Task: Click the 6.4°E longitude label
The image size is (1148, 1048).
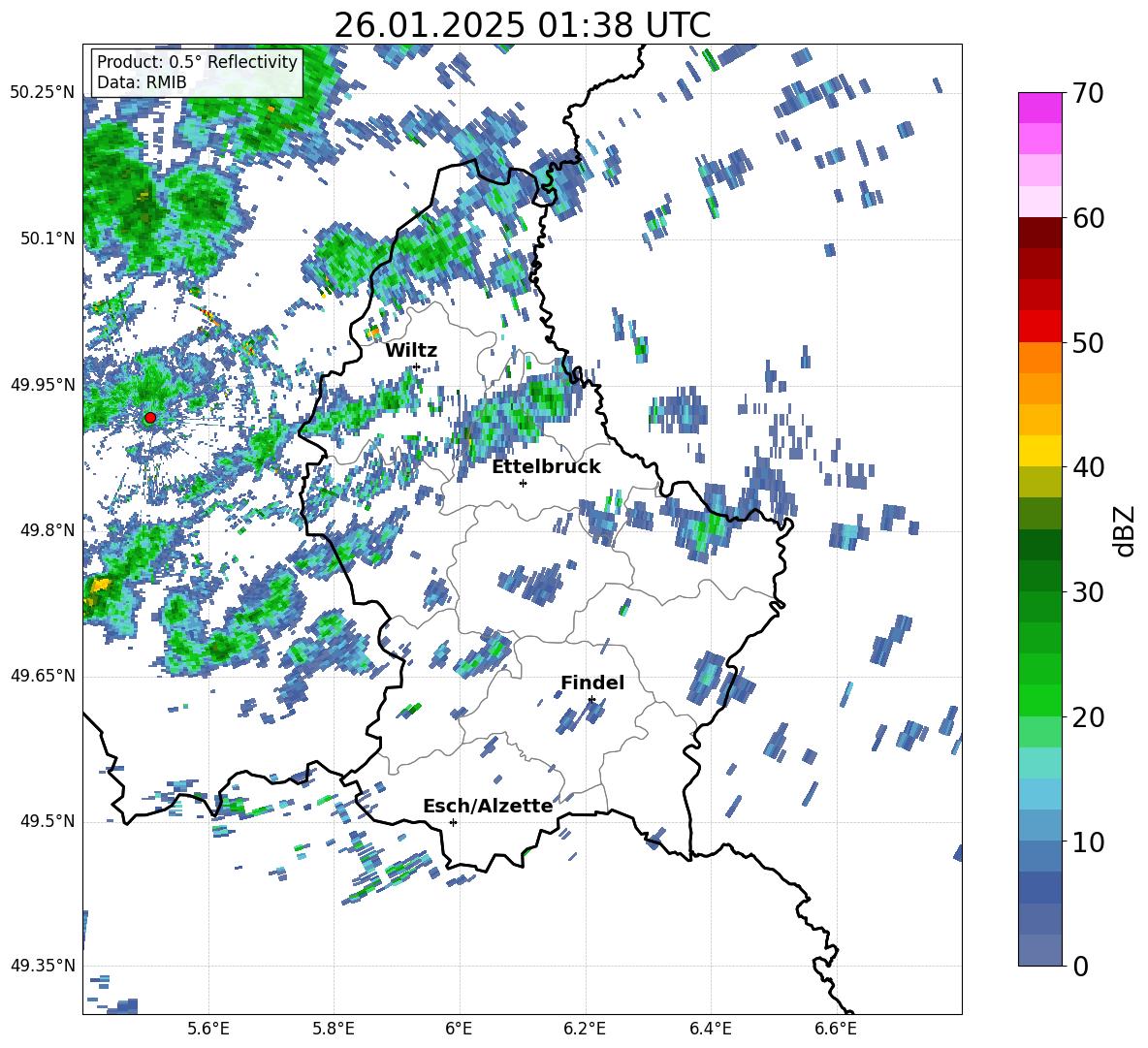Action: [710, 1030]
